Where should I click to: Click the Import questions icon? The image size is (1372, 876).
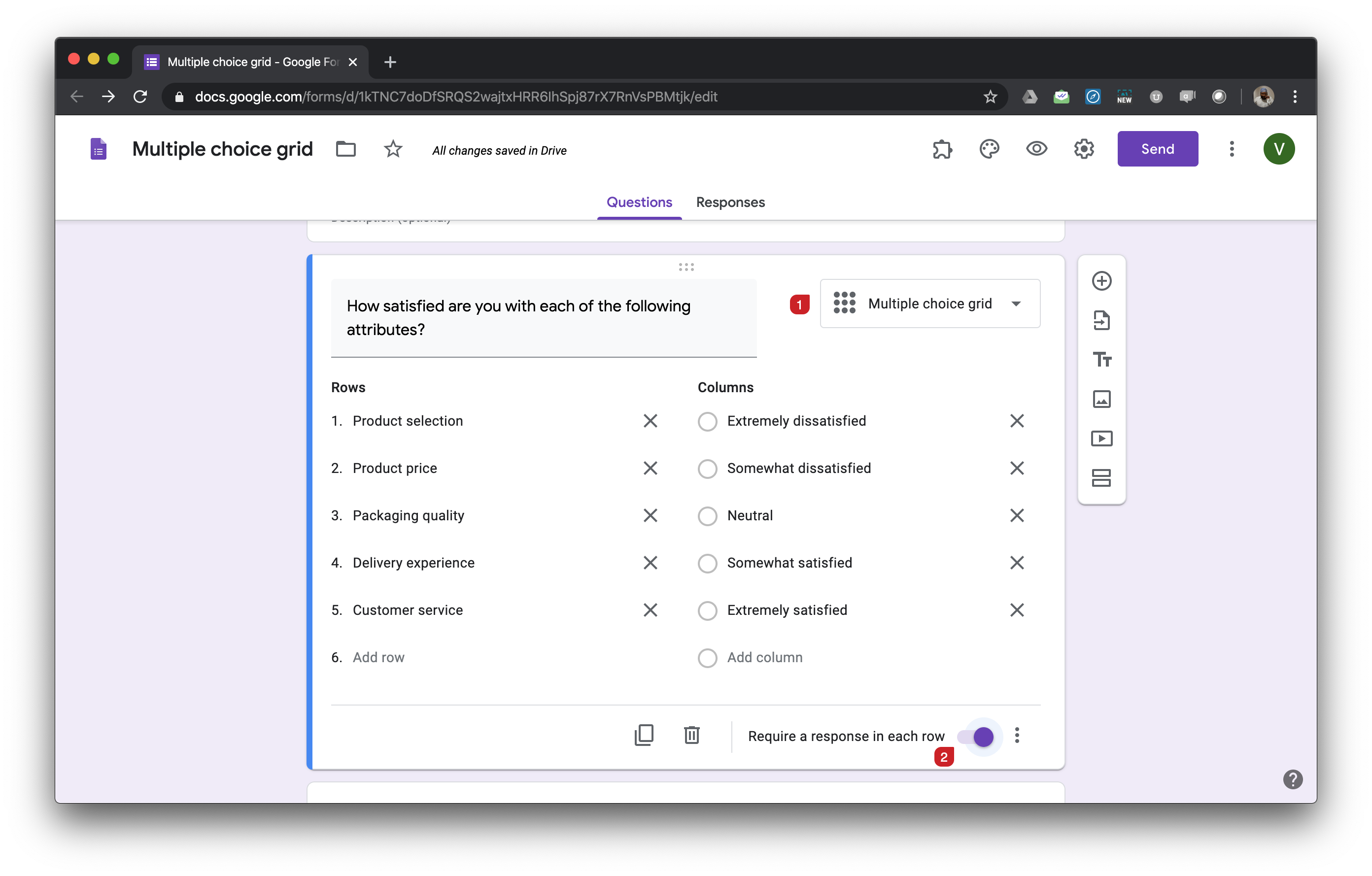(1101, 320)
